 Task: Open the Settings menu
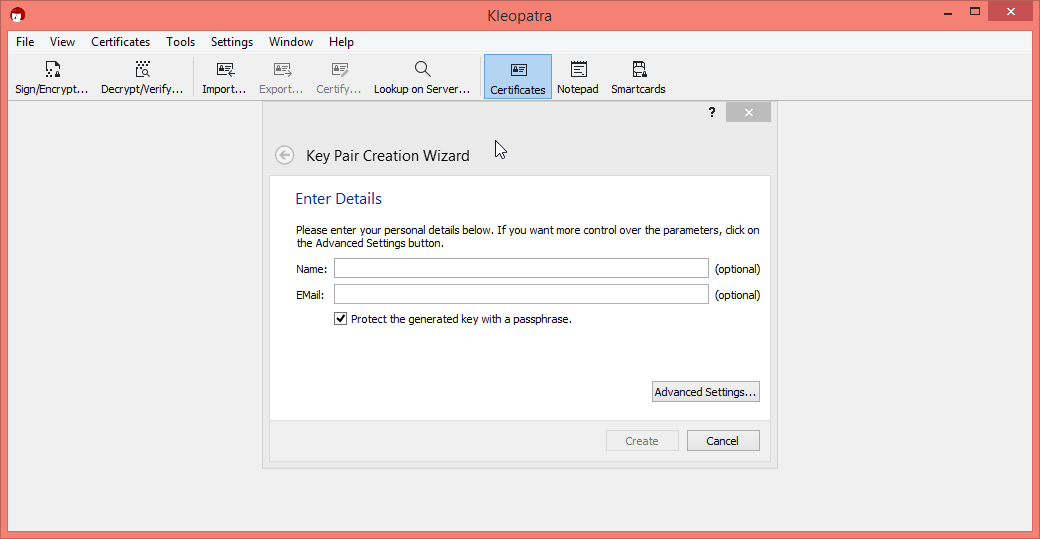point(232,42)
